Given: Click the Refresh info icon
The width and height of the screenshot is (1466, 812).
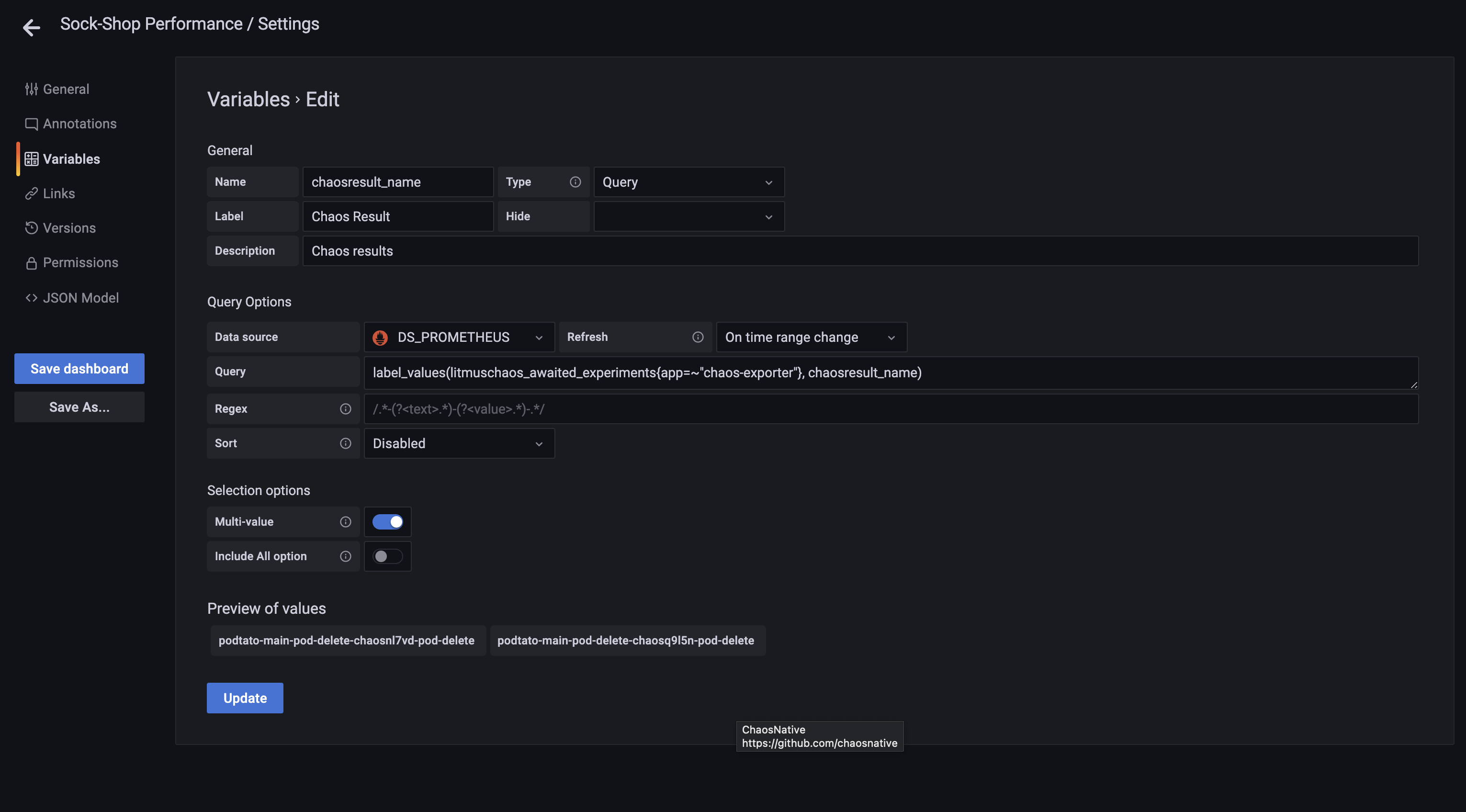Looking at the screenshot, I should pos(697,337).
